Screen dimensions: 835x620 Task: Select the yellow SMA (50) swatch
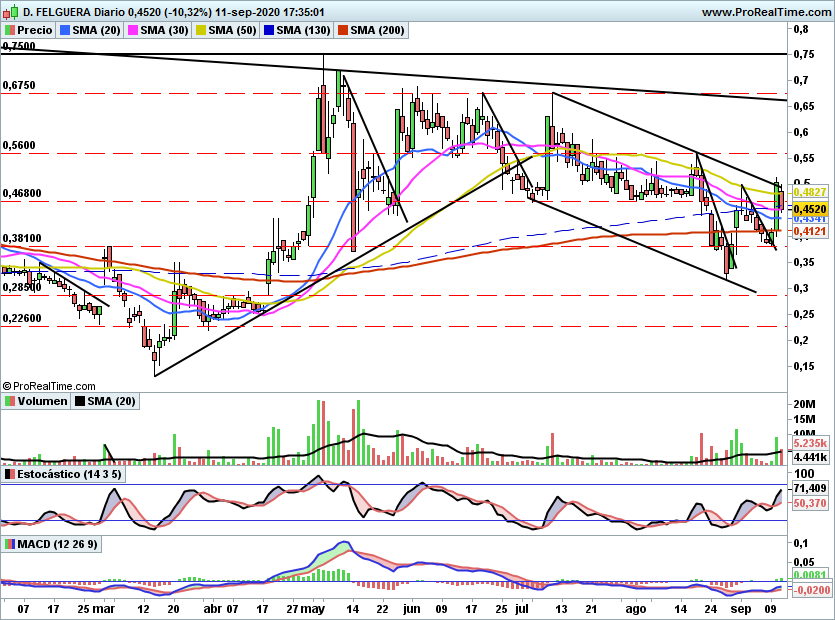[199, 31]
